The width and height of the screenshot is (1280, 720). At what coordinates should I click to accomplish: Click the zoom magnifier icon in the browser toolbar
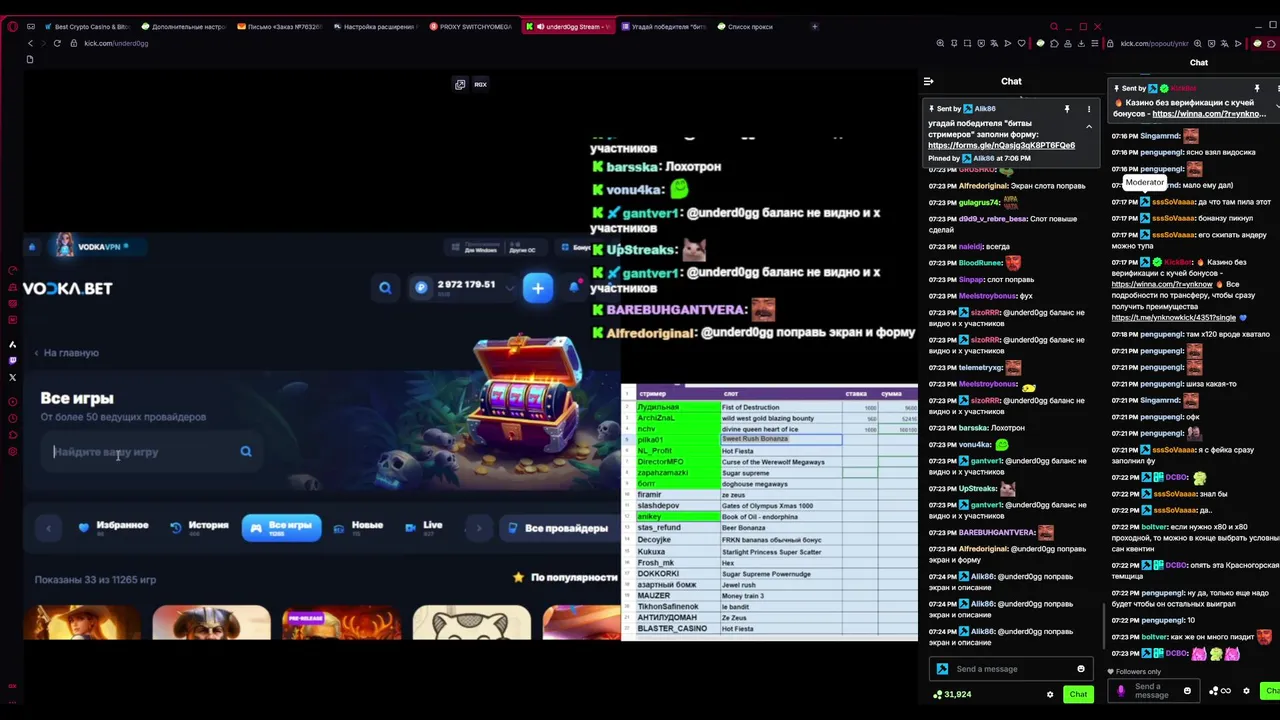click(940, 43)
